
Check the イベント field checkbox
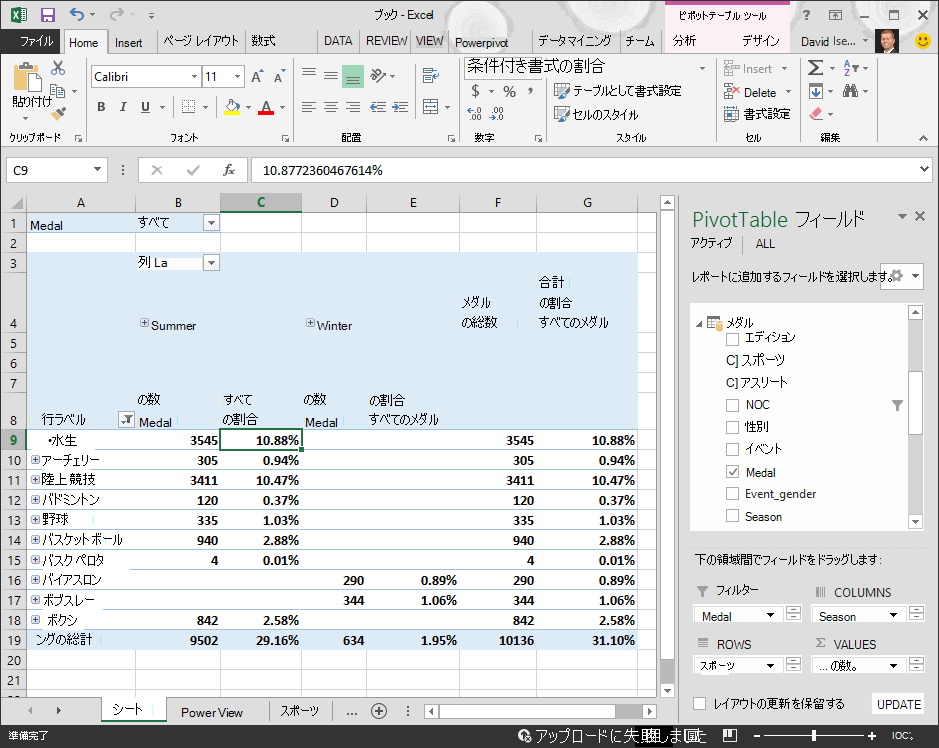[732, 449]
